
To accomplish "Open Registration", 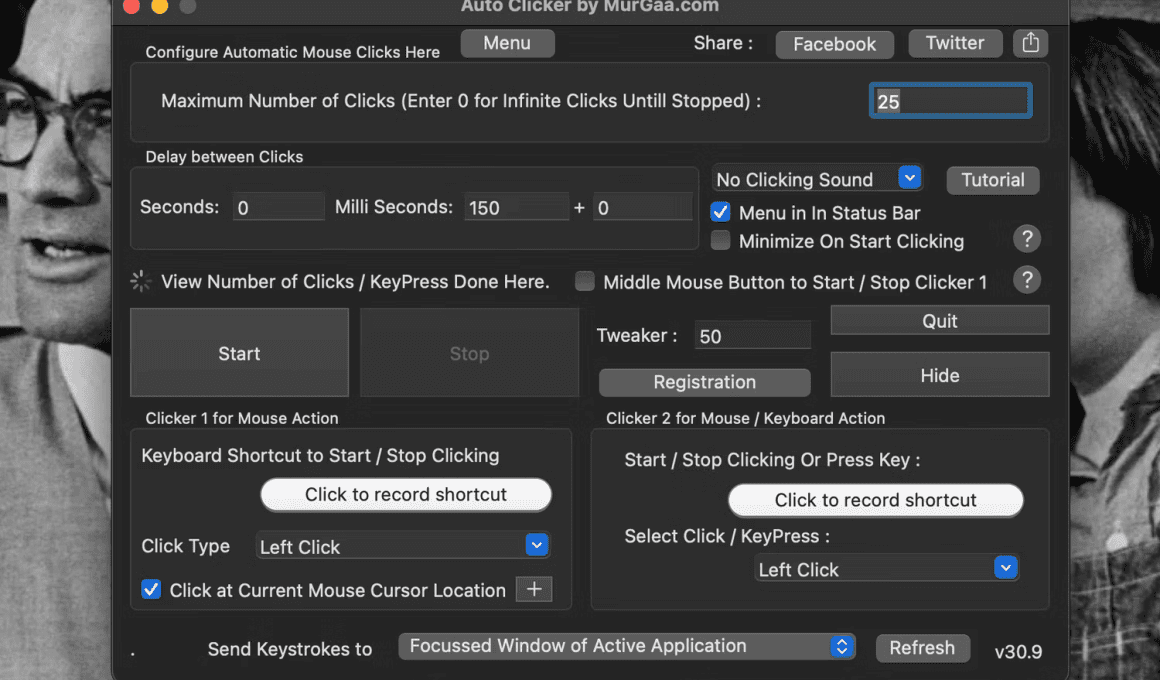I will pyautogui.click(x=704, y=382).
